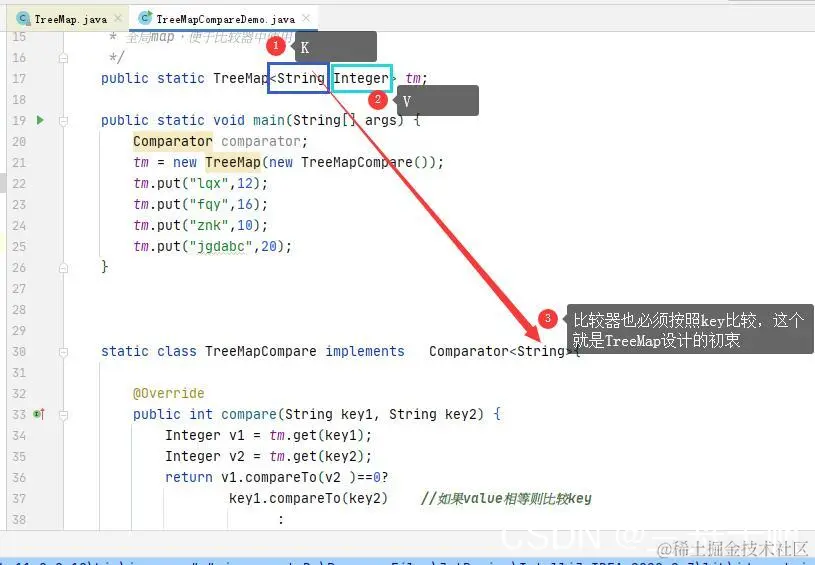
Task: Click the Integer type parameter on line 17
Action: (x=361, y=78)
